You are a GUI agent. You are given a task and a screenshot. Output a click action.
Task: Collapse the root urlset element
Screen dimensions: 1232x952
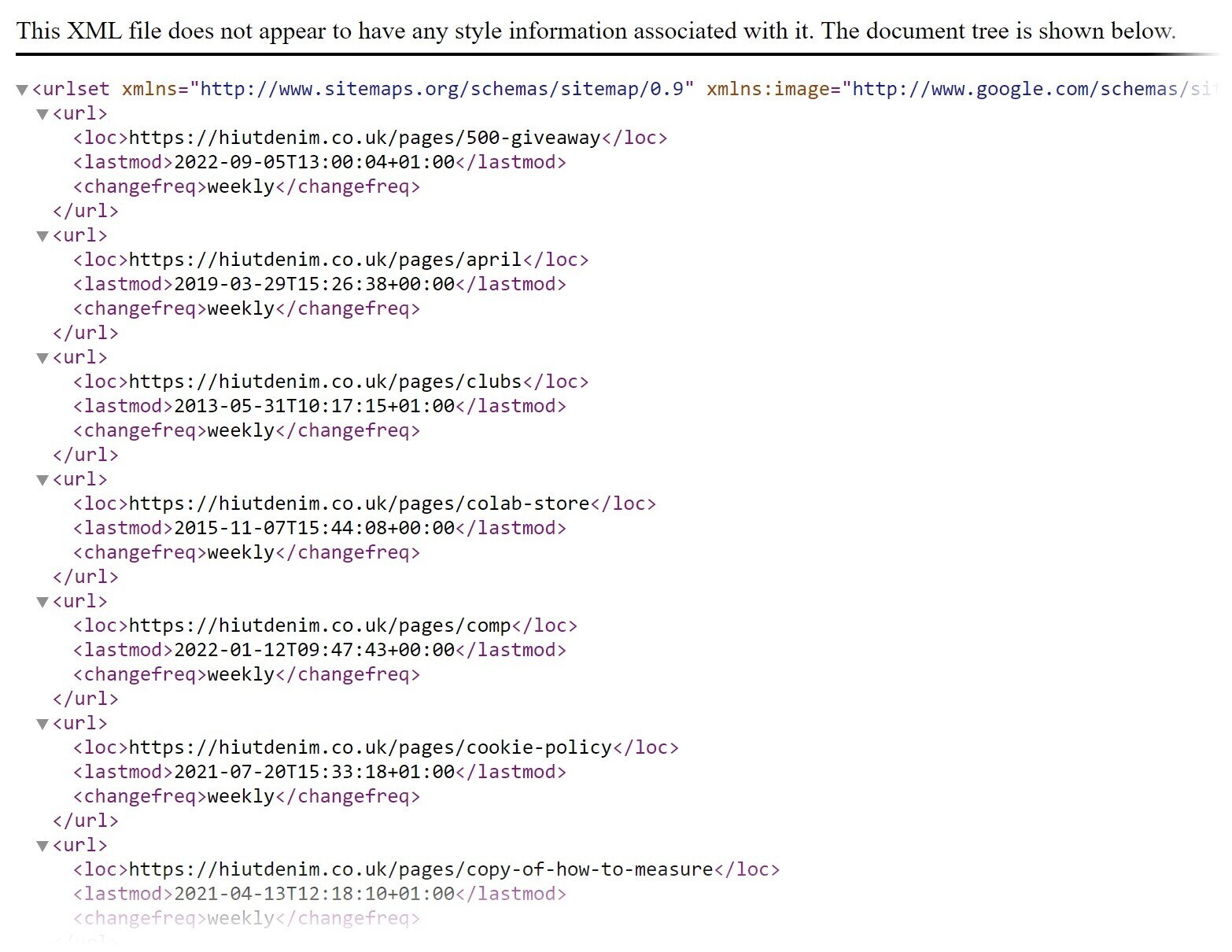tap(21, 89)
